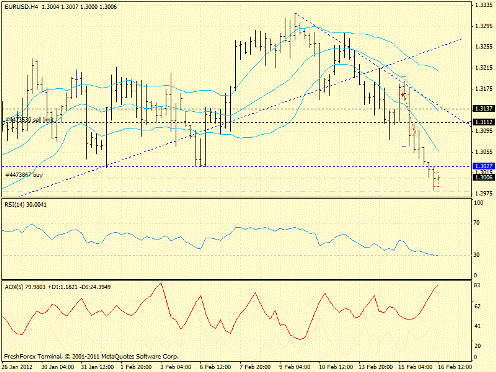Viewport: 496px width, 372px height.
Task: Click the black 1.3137 price tag
Action: click(484, 109)
